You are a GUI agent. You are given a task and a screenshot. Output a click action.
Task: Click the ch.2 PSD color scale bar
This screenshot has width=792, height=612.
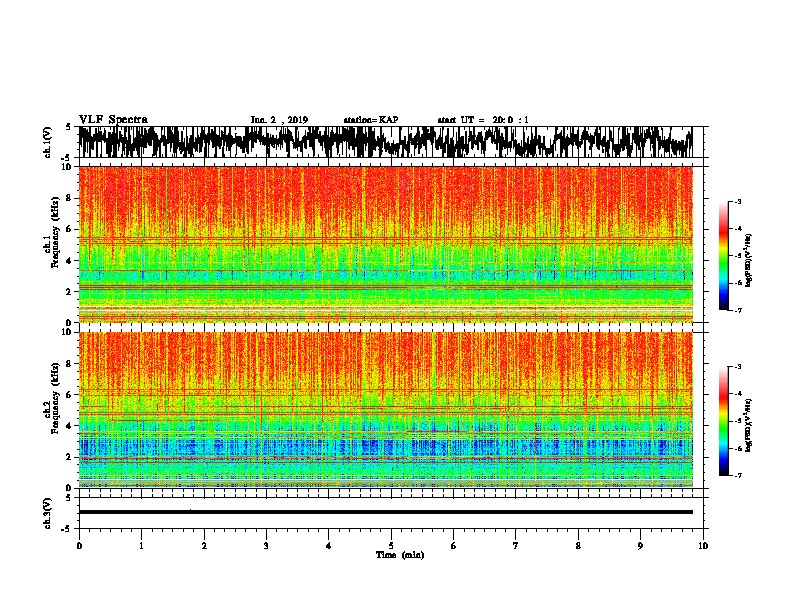click(x=723, y=421)
